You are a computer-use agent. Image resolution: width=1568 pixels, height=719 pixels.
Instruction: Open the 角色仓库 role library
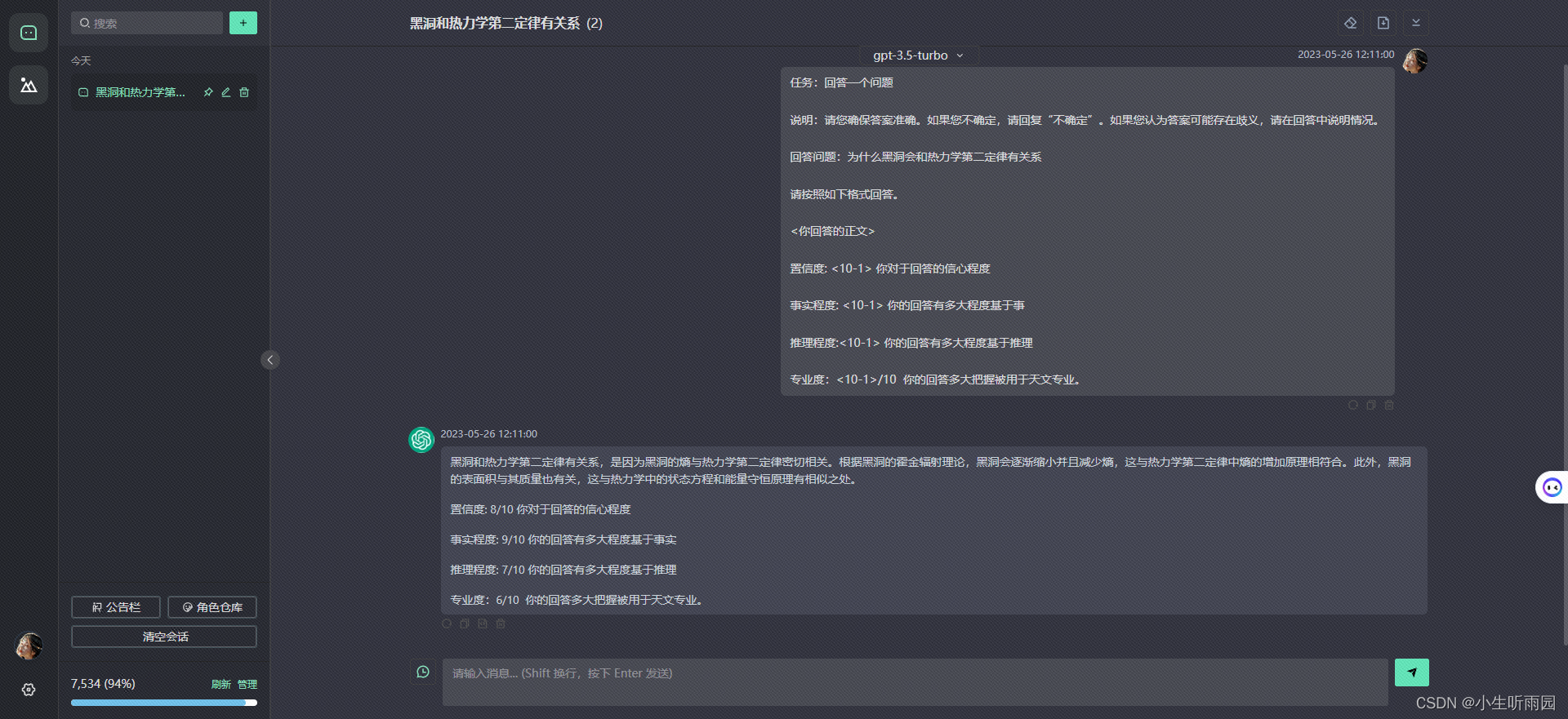(x=212, y=607)
